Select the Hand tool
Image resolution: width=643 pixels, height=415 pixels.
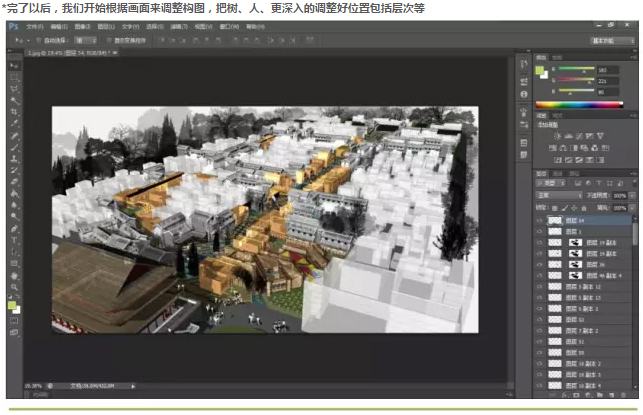(14, 276)
